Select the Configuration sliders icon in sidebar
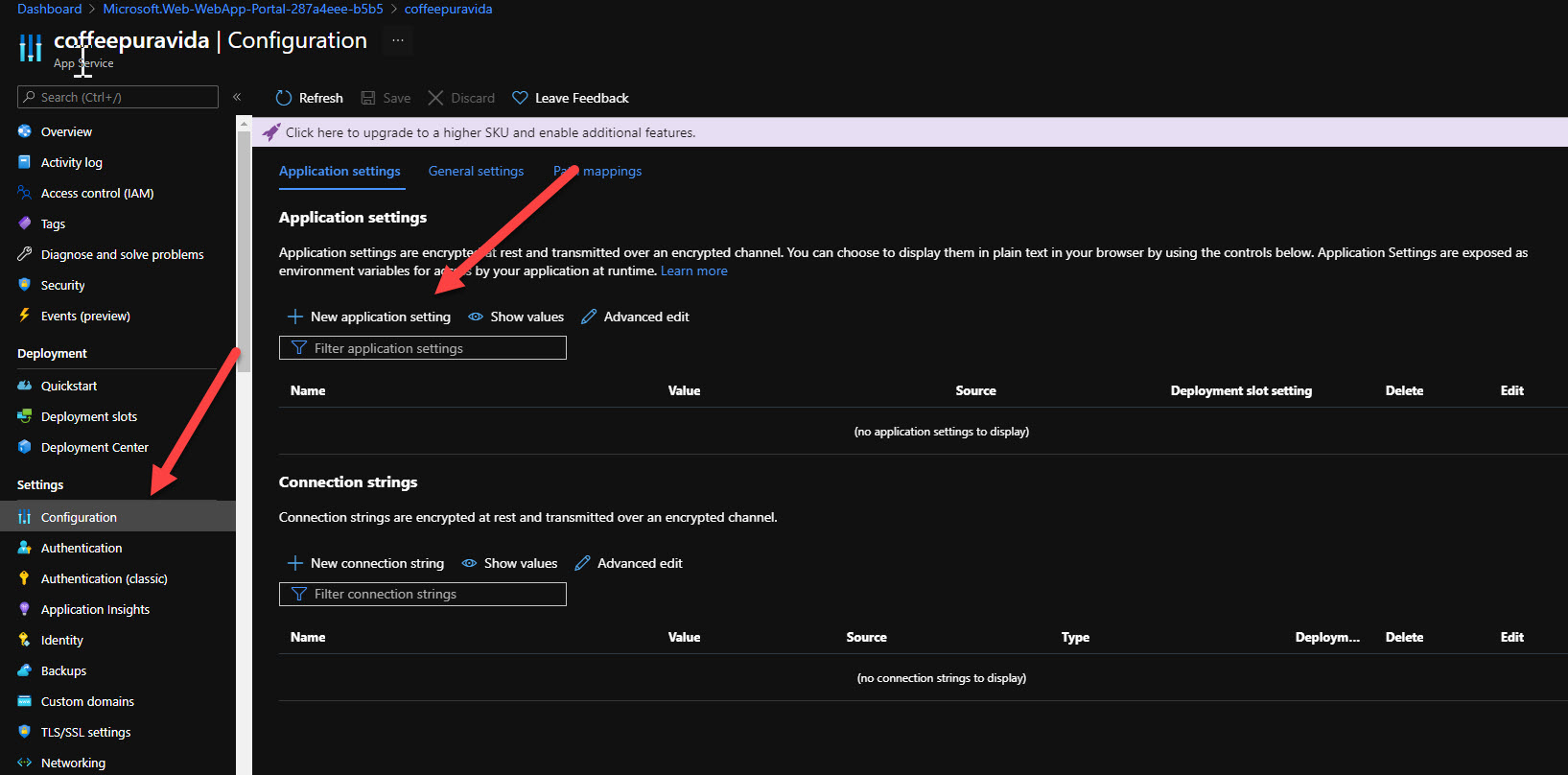Image resolution: width=1568 pixels, height=775 pixels. click(x=25, y=517)
